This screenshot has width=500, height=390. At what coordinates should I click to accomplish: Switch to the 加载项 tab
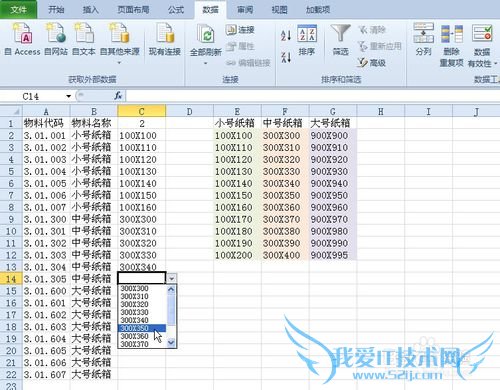(318, 9)
